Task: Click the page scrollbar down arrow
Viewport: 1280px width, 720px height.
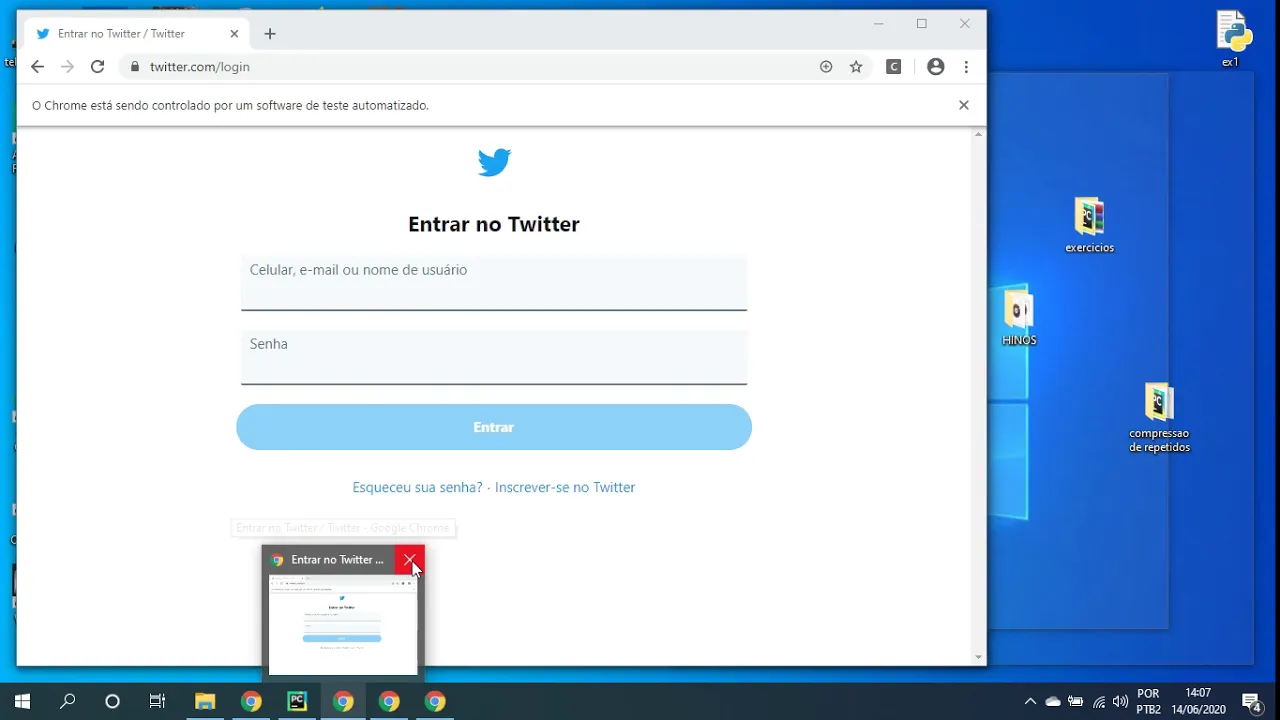Action: click(979, 658)
